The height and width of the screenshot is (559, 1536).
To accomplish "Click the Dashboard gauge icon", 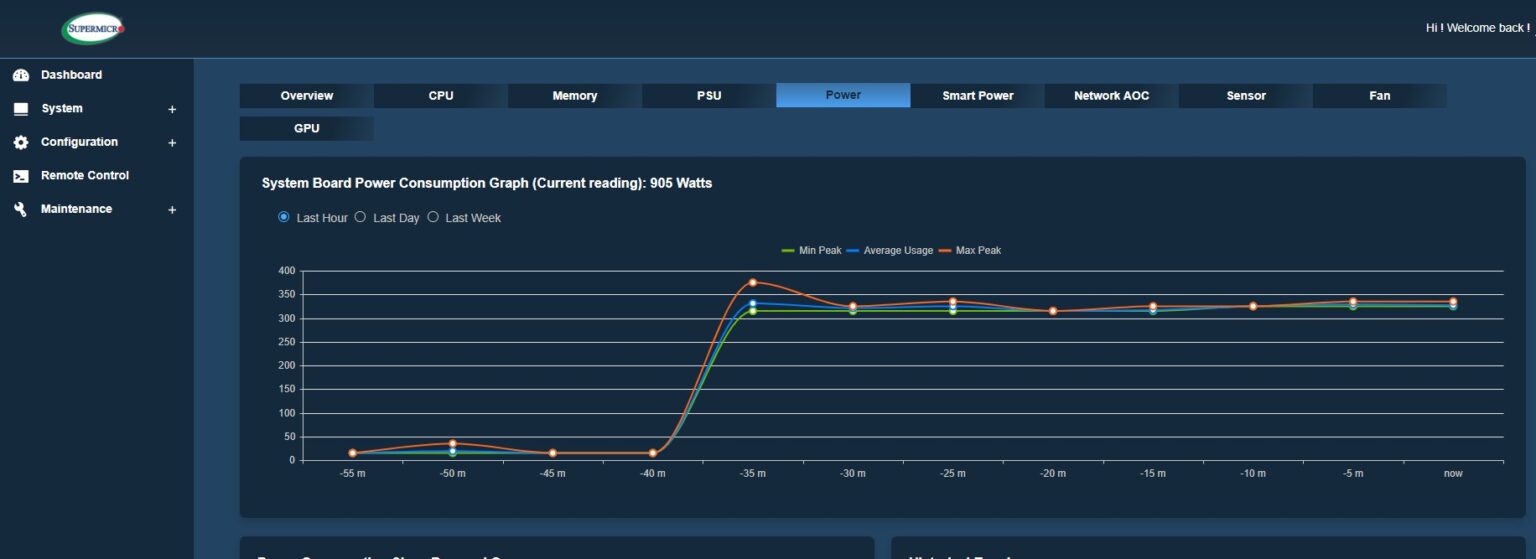I will (x=21, y=75).
